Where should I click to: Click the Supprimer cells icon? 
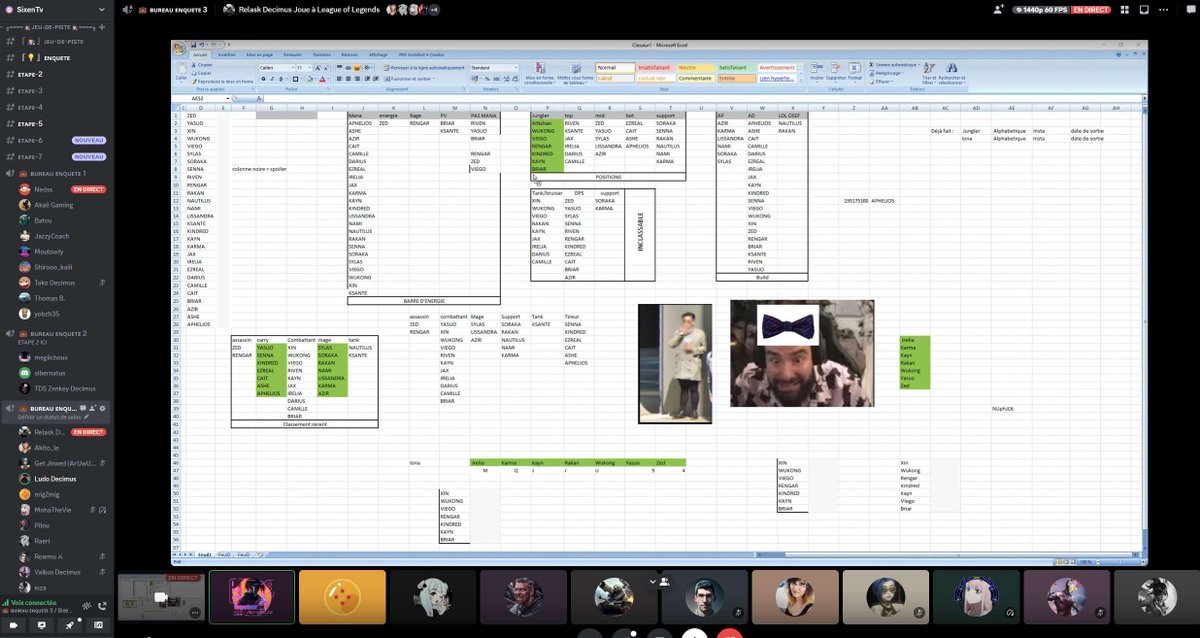click(x=835, y=68)
